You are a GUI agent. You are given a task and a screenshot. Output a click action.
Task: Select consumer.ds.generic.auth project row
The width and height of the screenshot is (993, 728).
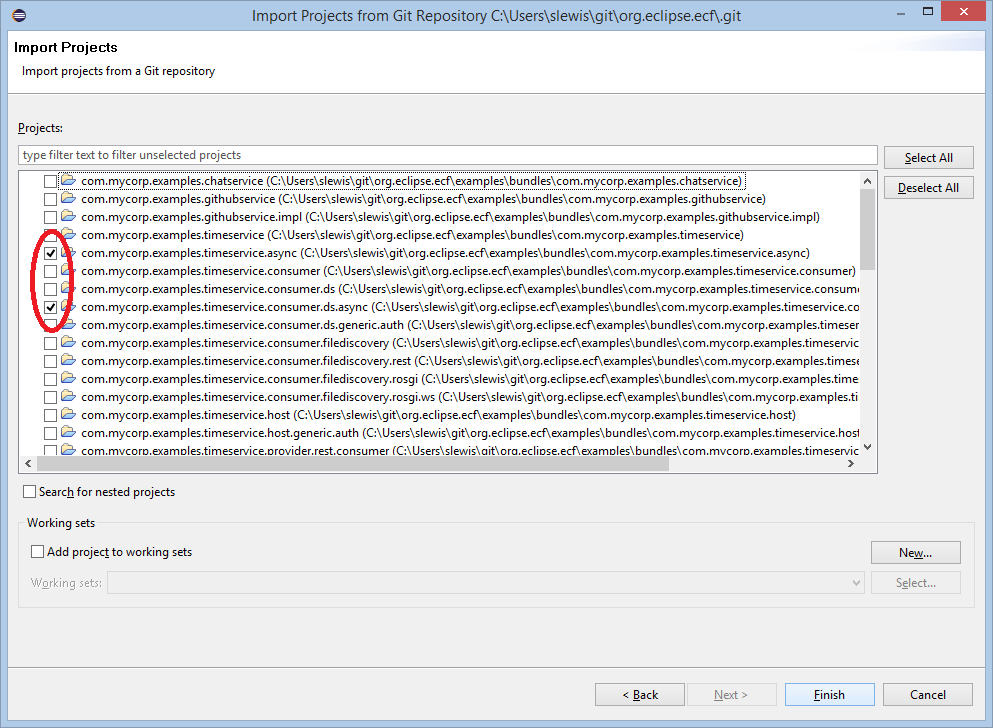point(470,325)
